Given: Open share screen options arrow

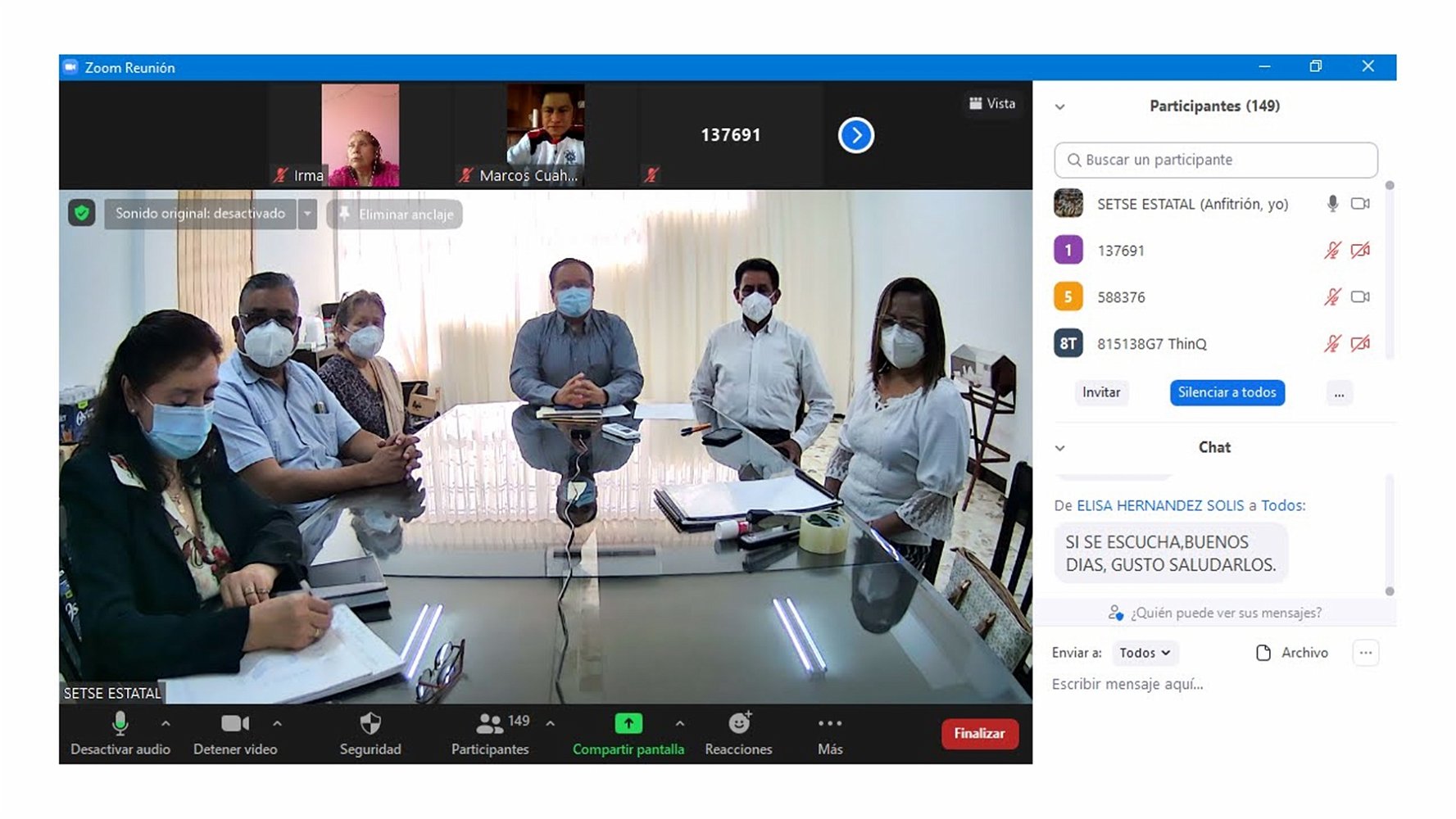Looking at the screenshot, I should (x=679, y=724).
